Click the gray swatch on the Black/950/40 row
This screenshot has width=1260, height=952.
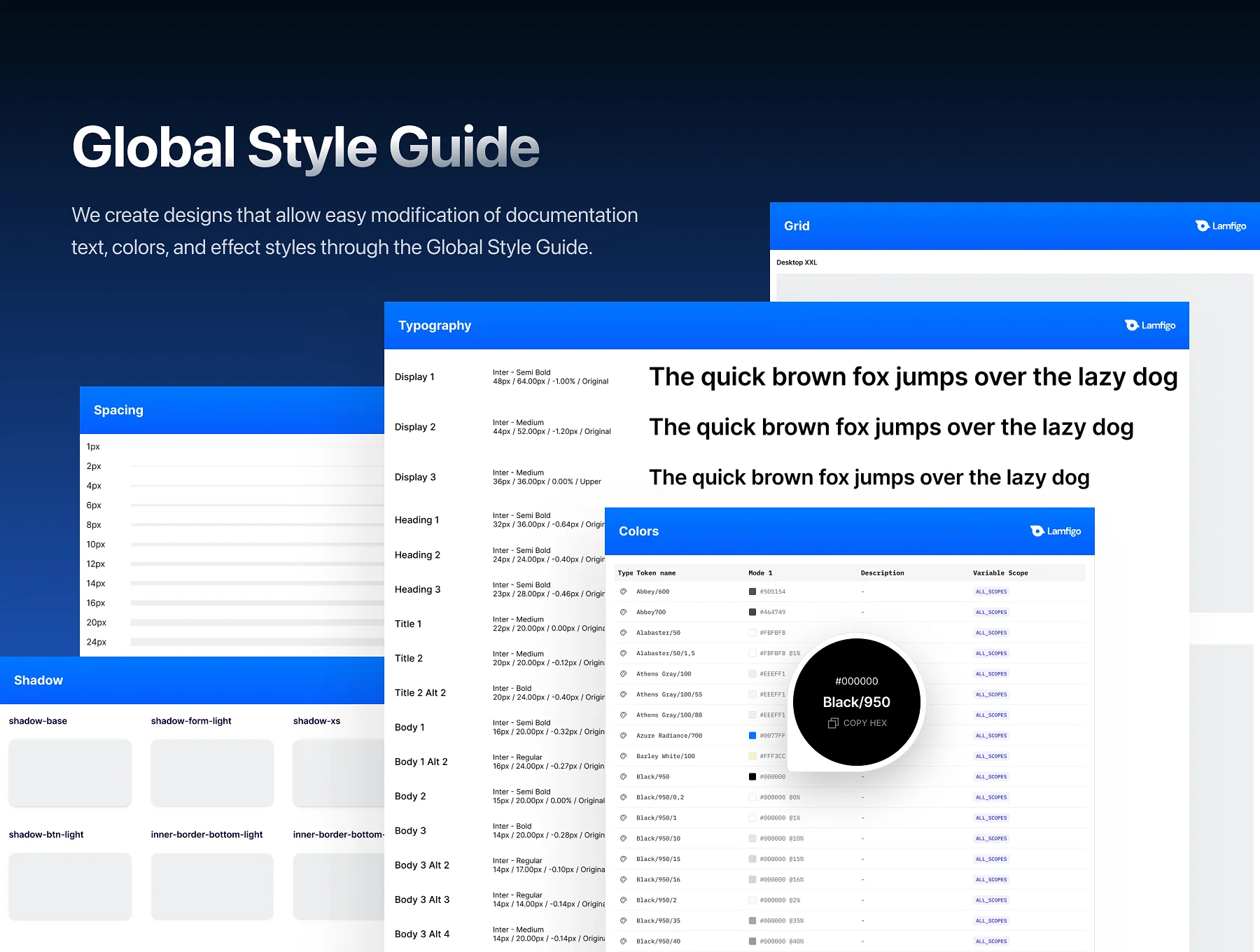point(752,941)
